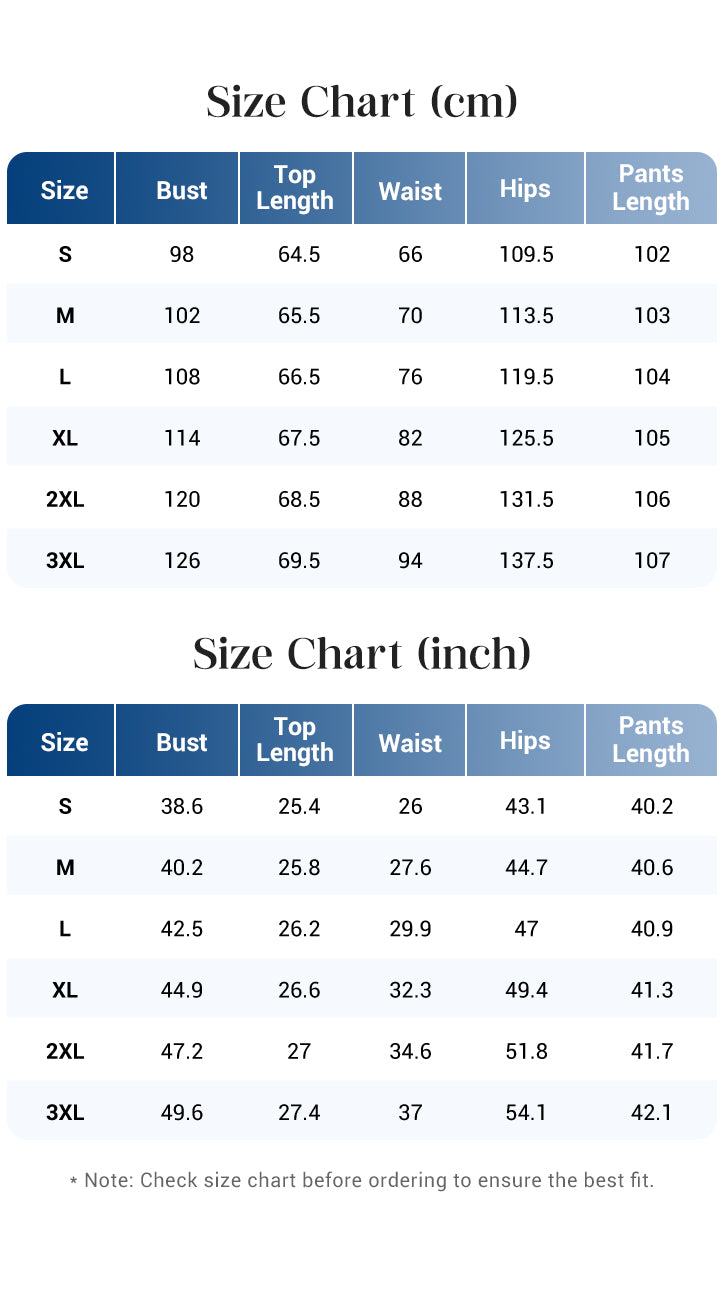Select the Waist header in inch chart
The image size is (724, 1305).
pyautogui.click(x=410, y=743)
